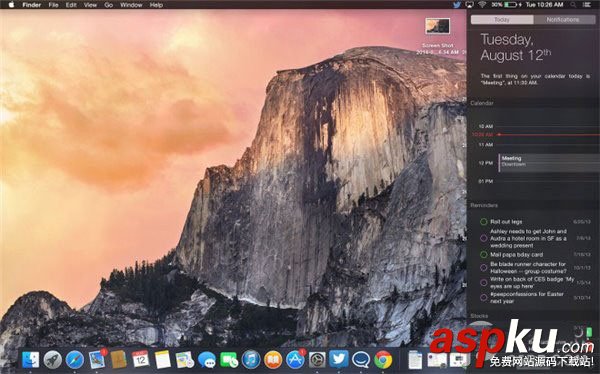Open AirPlay display menu bar icon
Viewport: 600px width, 374px height.
tap(469, 5)
